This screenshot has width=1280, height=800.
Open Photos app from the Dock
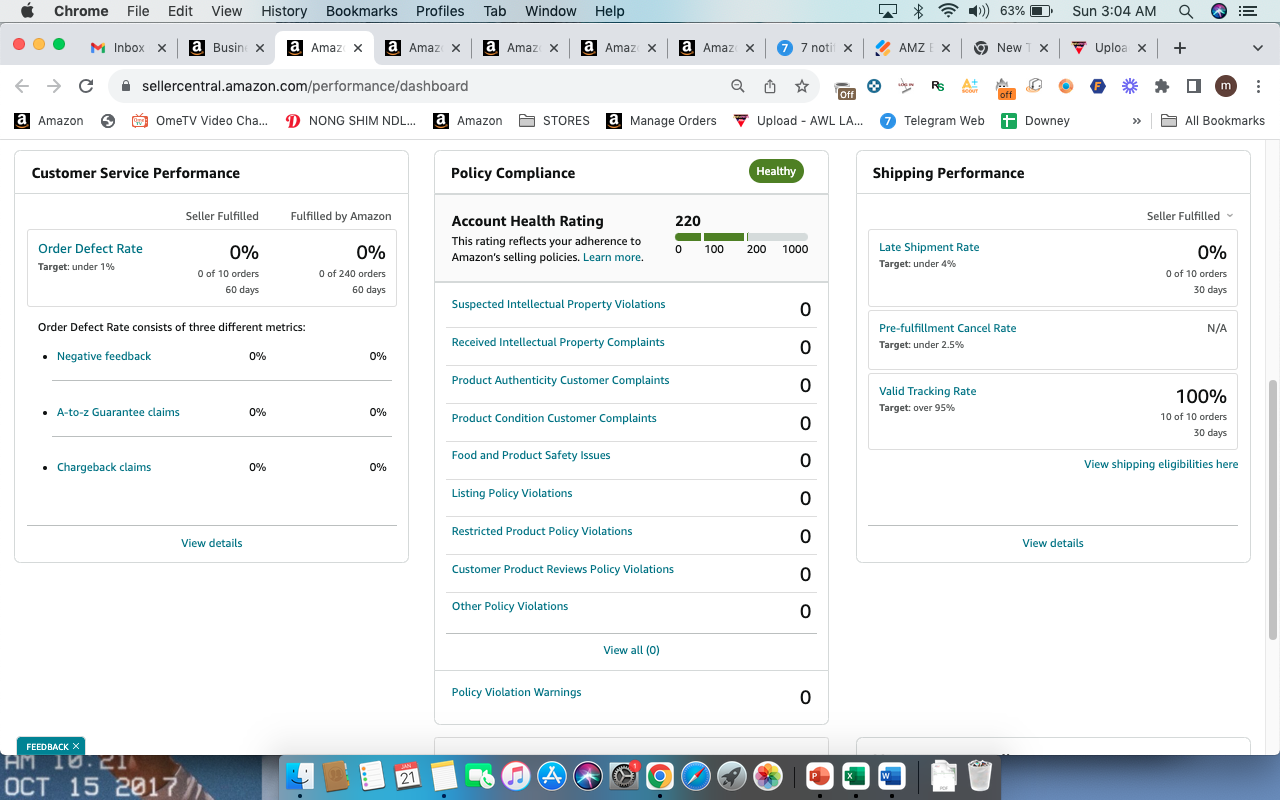768,775
